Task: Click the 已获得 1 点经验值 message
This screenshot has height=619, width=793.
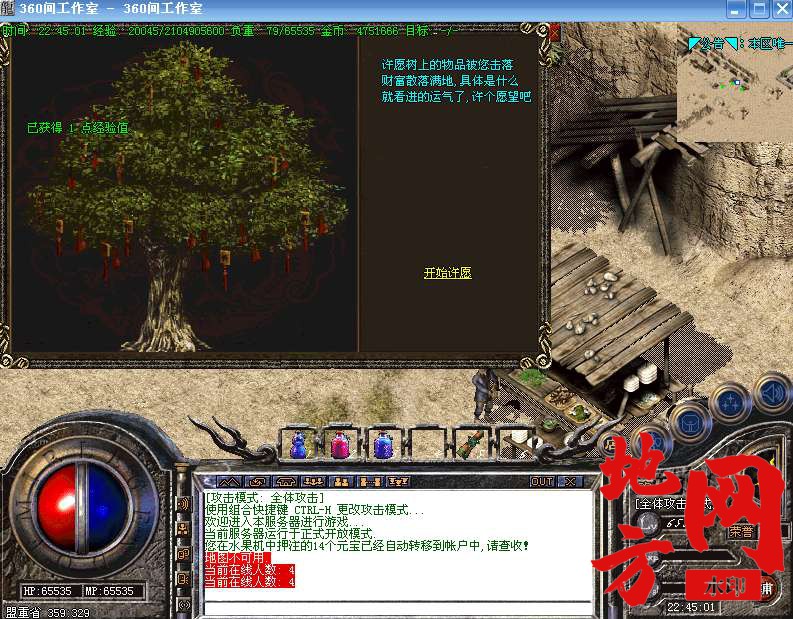Action: click(x=78, y=128)
